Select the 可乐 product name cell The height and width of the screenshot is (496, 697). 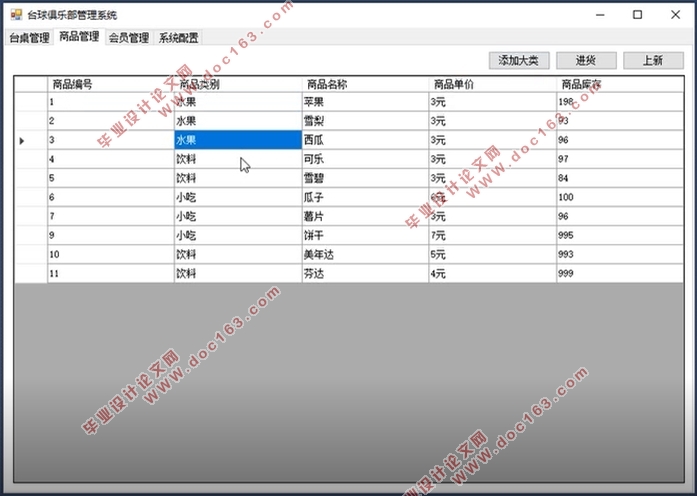[365, 159]
